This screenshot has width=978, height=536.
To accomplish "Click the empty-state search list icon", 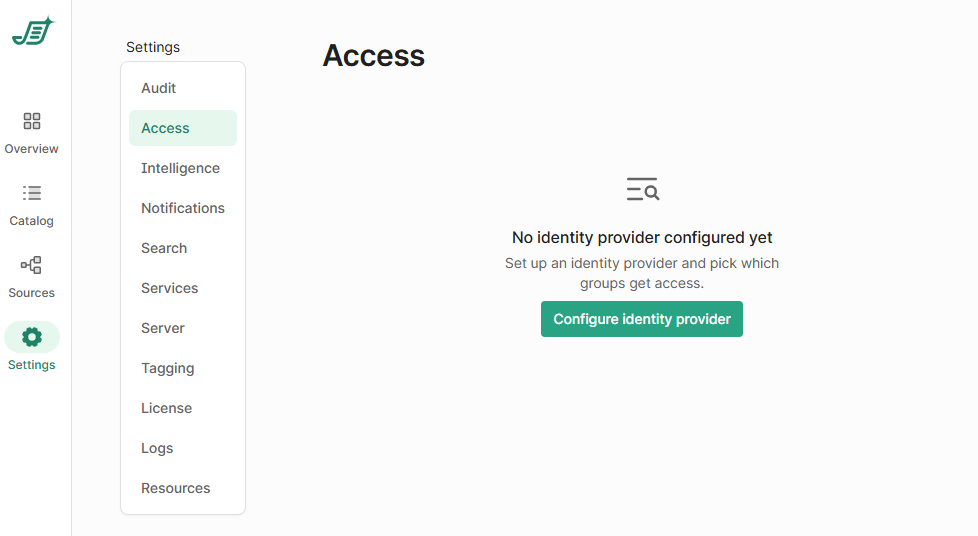I will pyautogui.click(x=642, y=189).
